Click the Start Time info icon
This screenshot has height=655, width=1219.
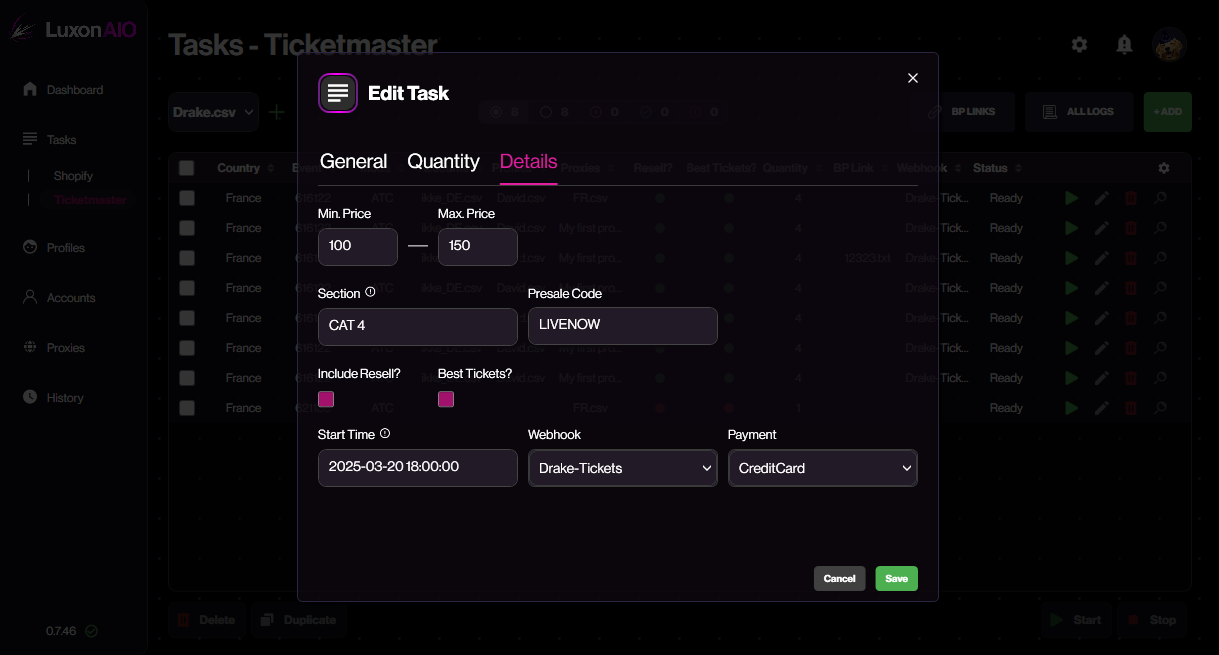pos(385,434)
